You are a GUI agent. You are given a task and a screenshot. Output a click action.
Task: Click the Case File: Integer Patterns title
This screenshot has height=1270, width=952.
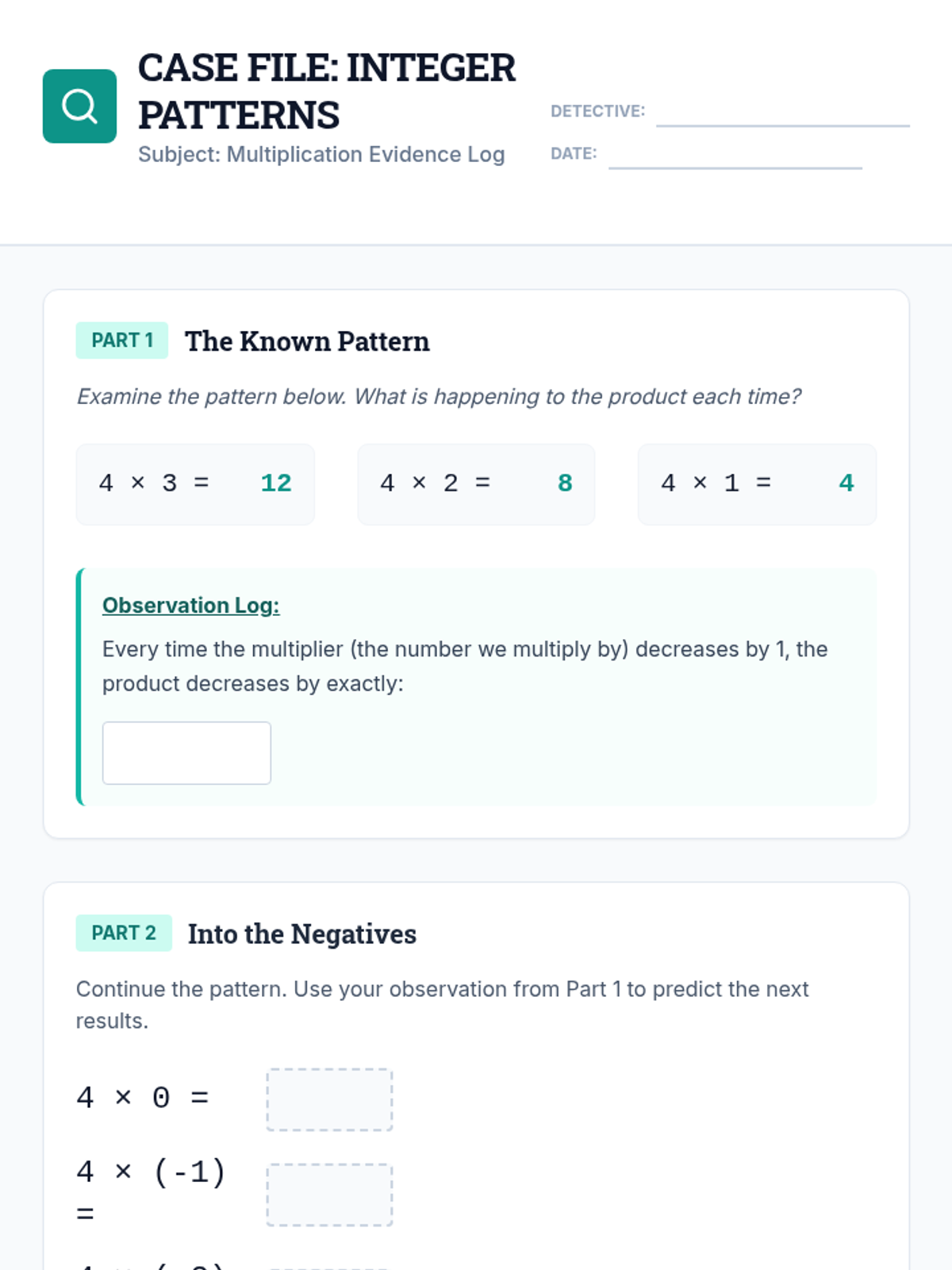tap(326, 91)
